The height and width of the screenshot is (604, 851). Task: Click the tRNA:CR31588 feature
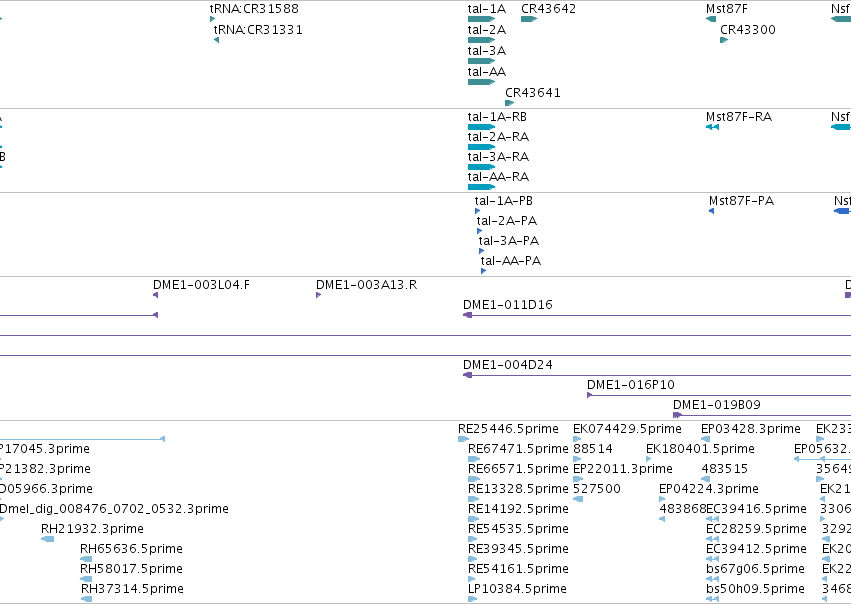click(x=213, y=19)
